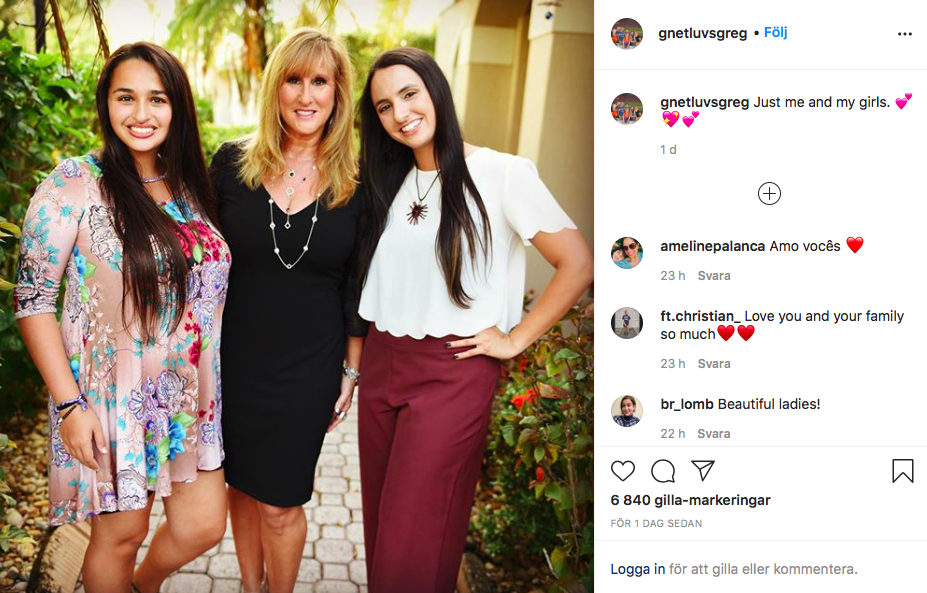The height and width of the screenshot is (593, 927).
Task: Click the header profile avatar of gnetluvsgreg
Action: [x=627, y=34]
